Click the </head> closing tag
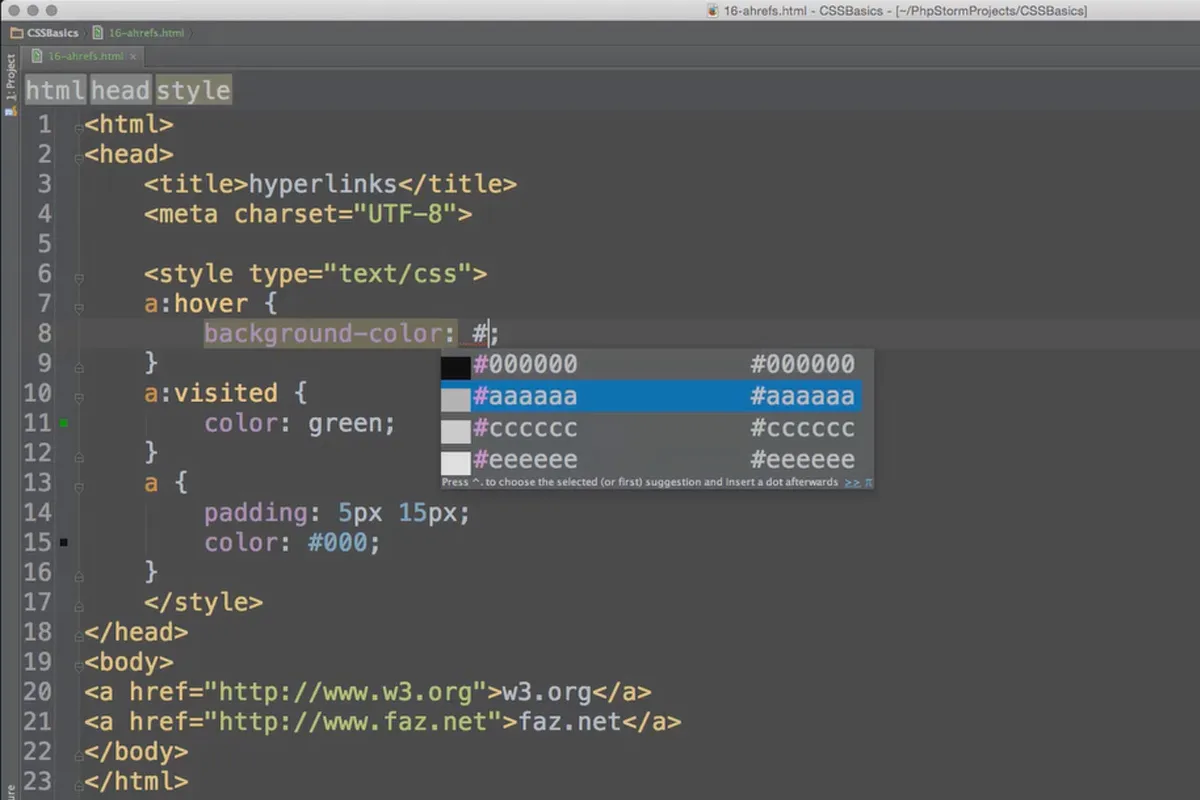 click(136, 632)
